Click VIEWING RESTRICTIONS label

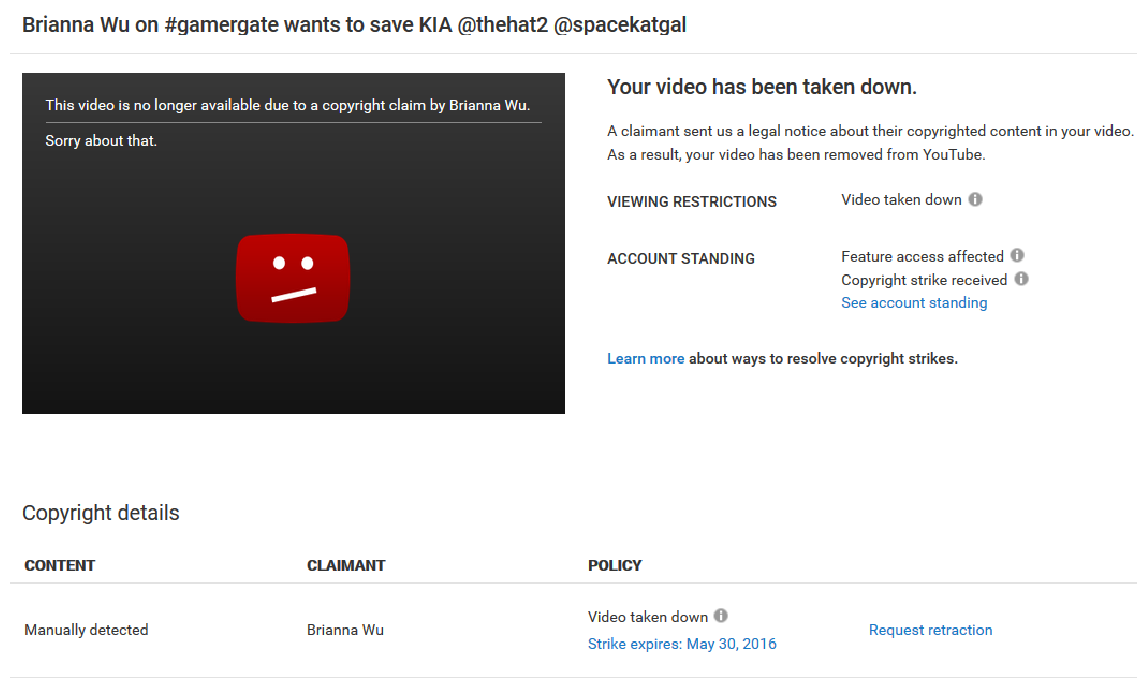click(691, 202)
